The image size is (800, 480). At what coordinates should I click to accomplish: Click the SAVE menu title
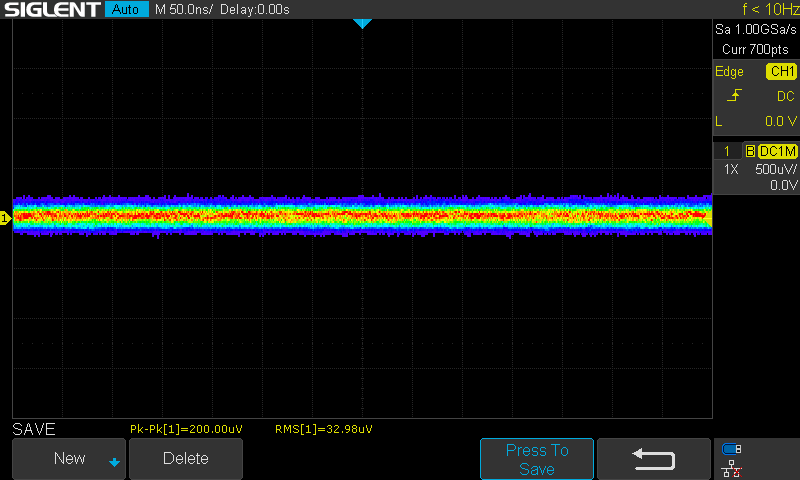[x=34, y=429]
